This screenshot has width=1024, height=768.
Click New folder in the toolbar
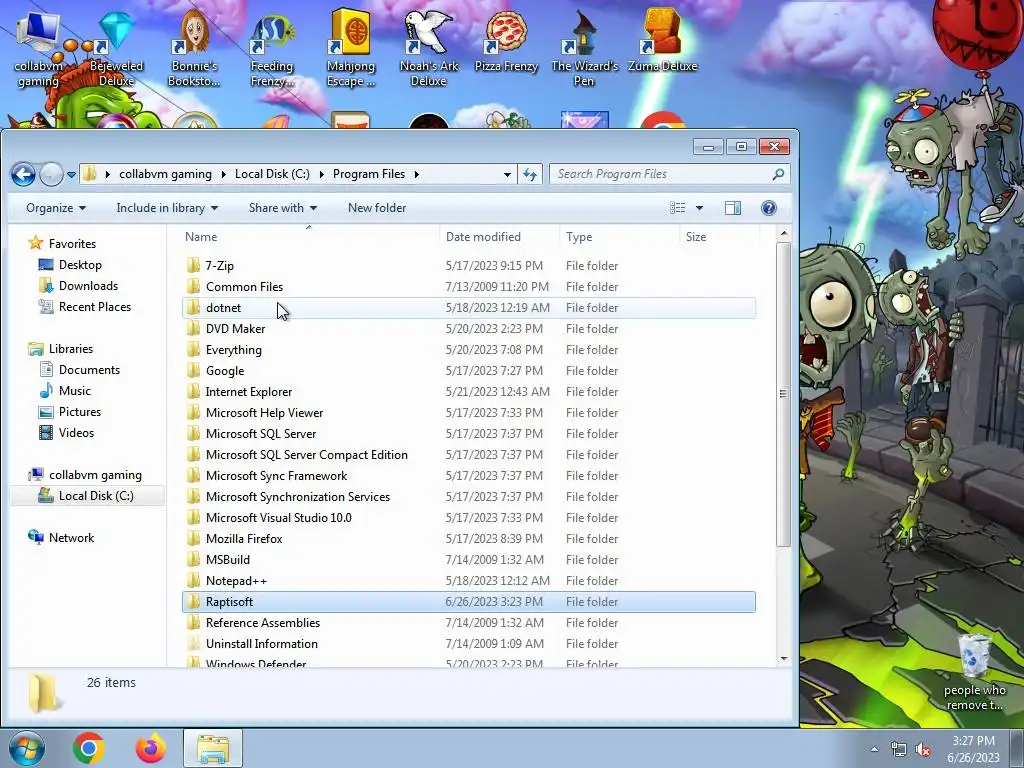(377, 208)
